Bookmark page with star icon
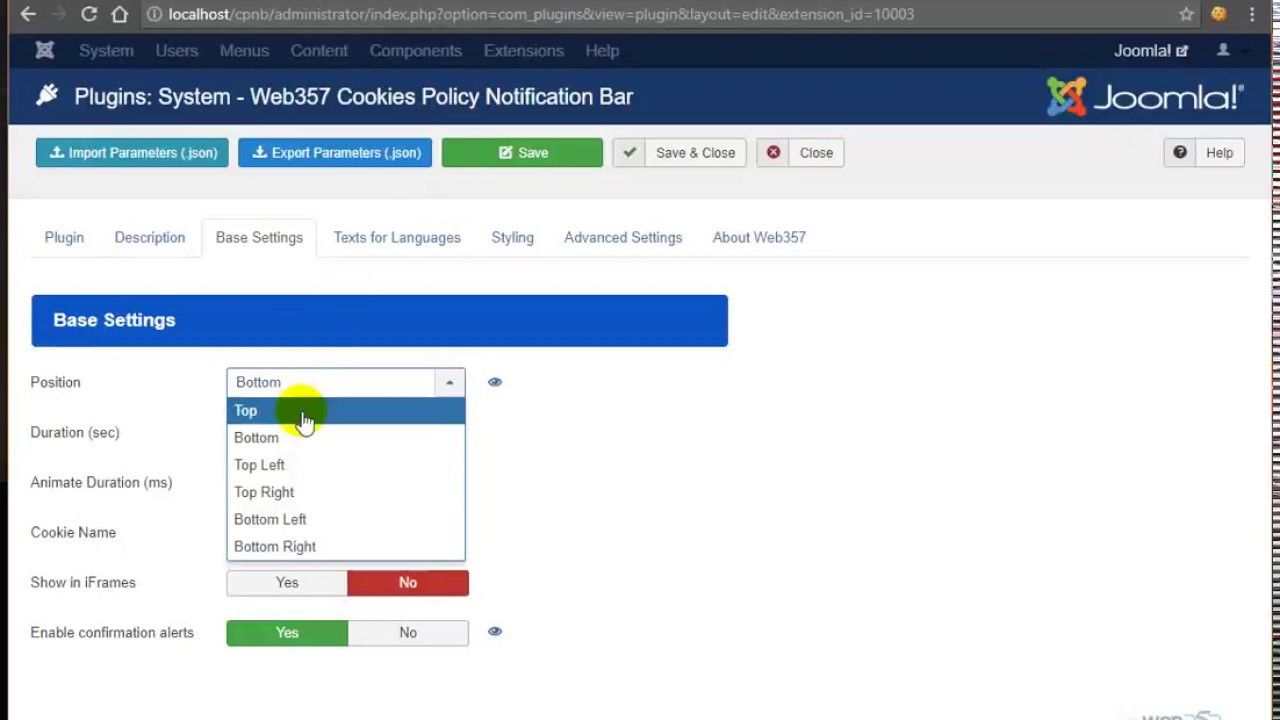The image size is (1280, 720). click(1186, 14)
